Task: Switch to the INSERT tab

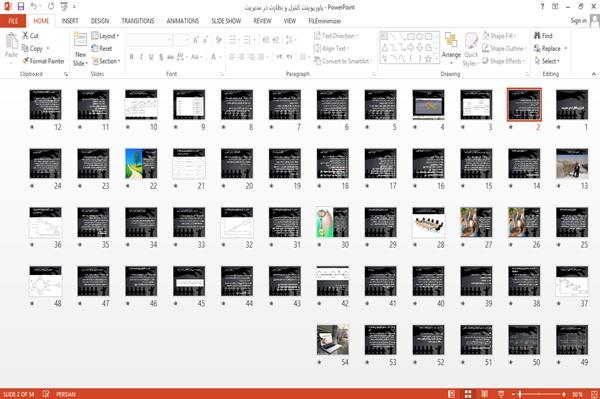Action: pyautogui.click(x=70, y=21)
